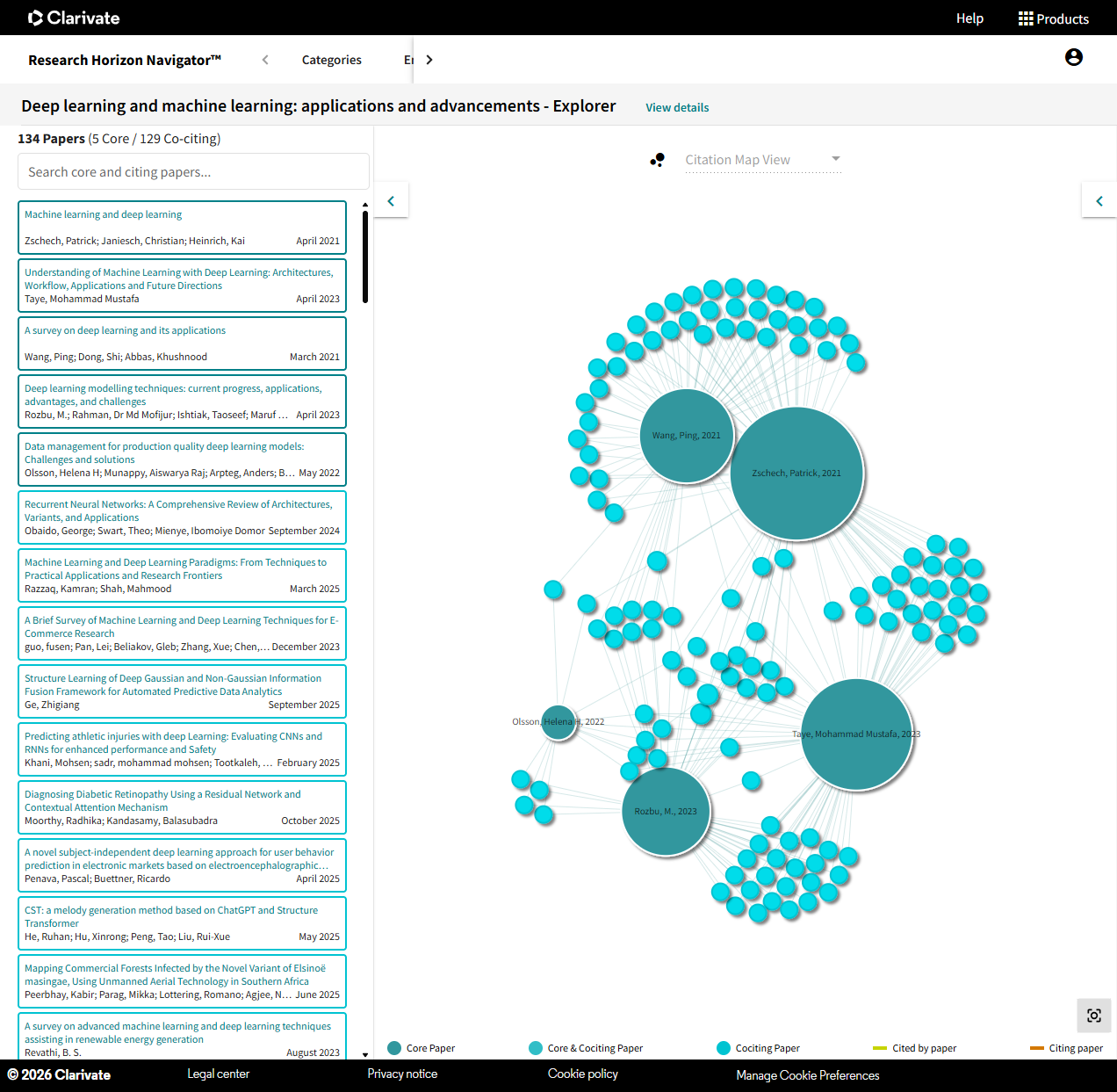Viewport: 1117px width, 1092px height.
Task: Open 'Machine Learning and Deep Learning Paradigms' paper
Action: [182, 575]
